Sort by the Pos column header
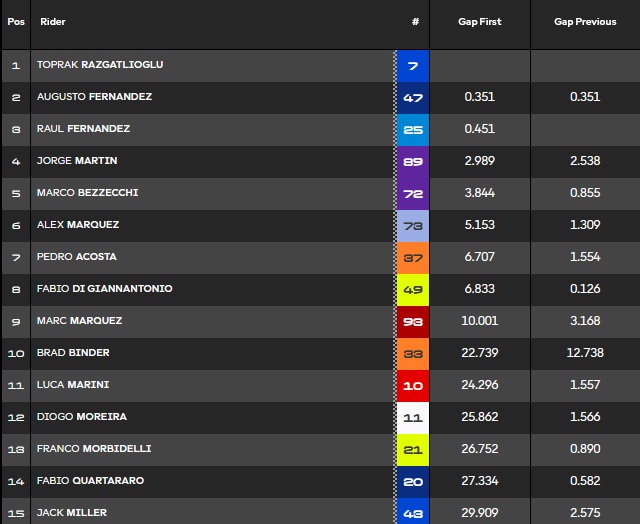Viewport: 640px width, 524px height. pyautogui.click(x=16, y=22)
